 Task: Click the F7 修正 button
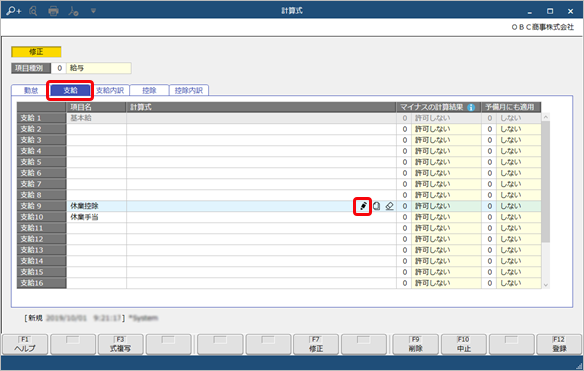click(316, 344)
